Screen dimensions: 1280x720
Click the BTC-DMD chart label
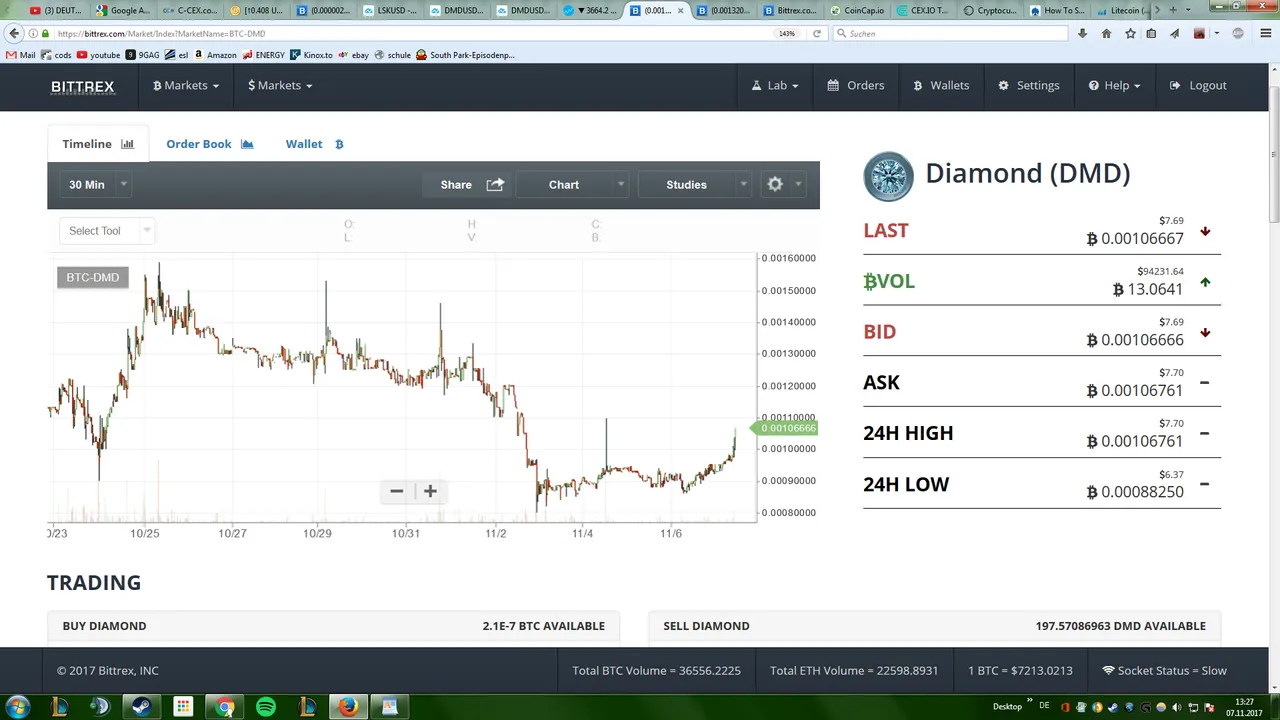tap(93, 277)
